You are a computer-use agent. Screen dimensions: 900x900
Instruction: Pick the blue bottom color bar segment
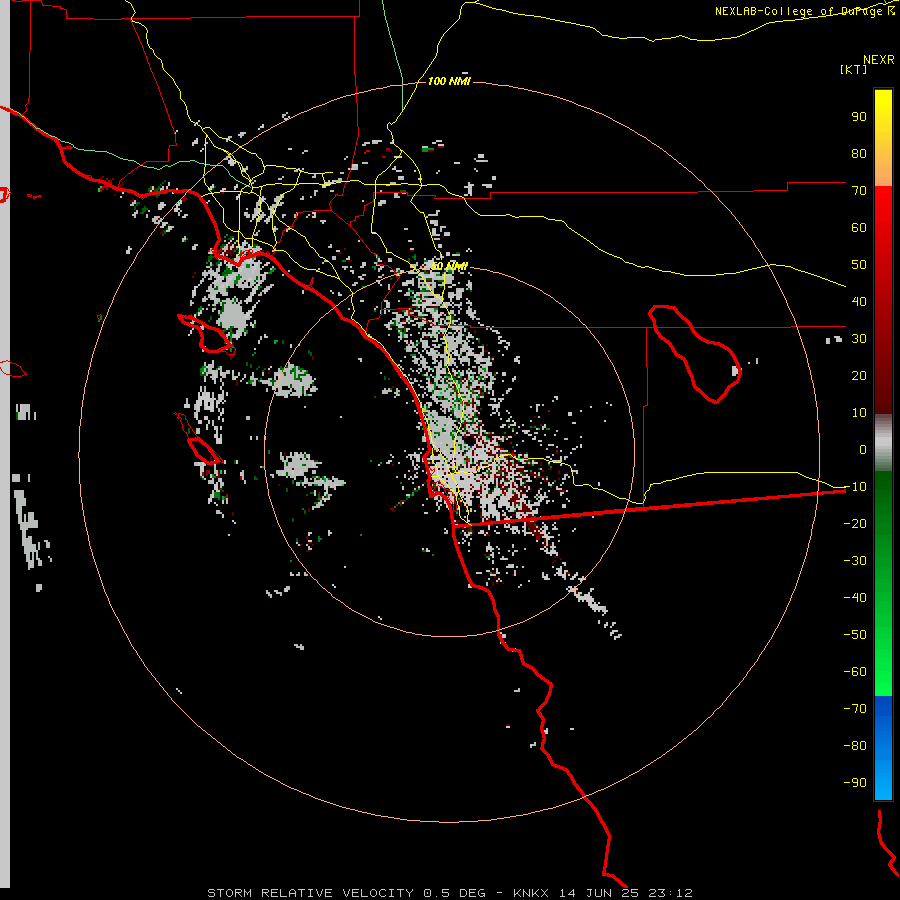click(x=883, y=748)
